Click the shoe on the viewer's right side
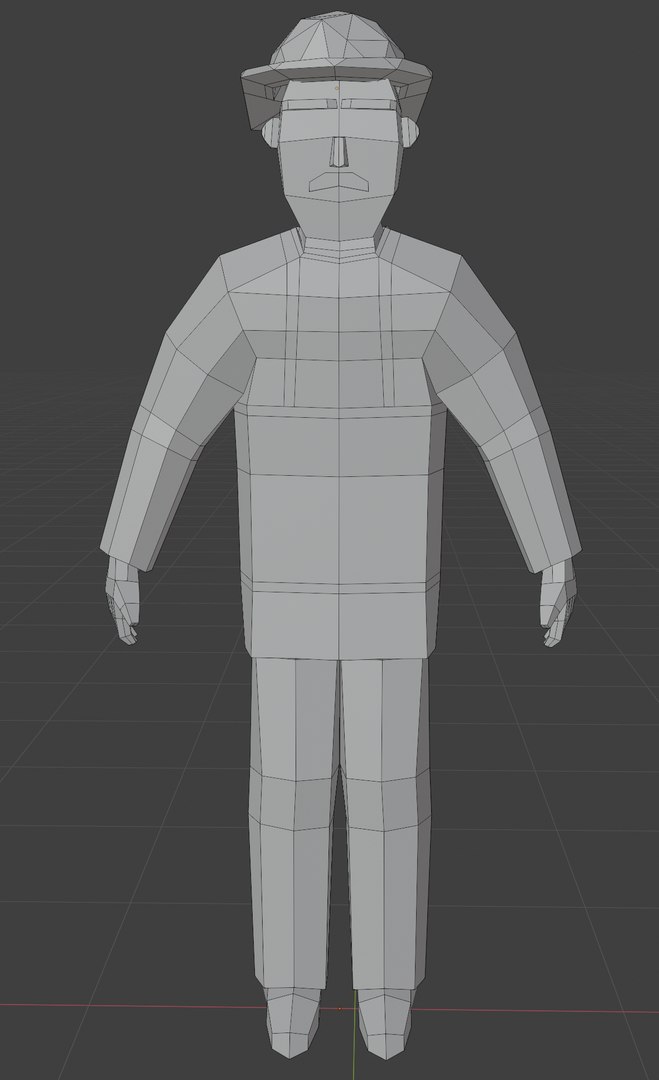The height and width of the screenshot is (1080, 659). tap(384, 1023)
